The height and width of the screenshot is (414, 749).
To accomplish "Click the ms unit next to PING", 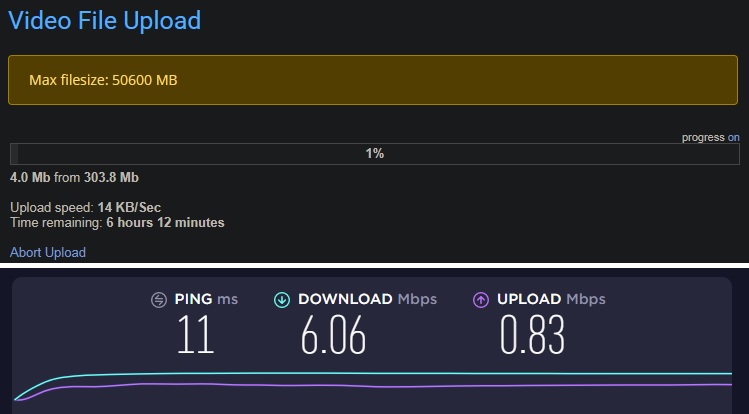I will [228, 300].
